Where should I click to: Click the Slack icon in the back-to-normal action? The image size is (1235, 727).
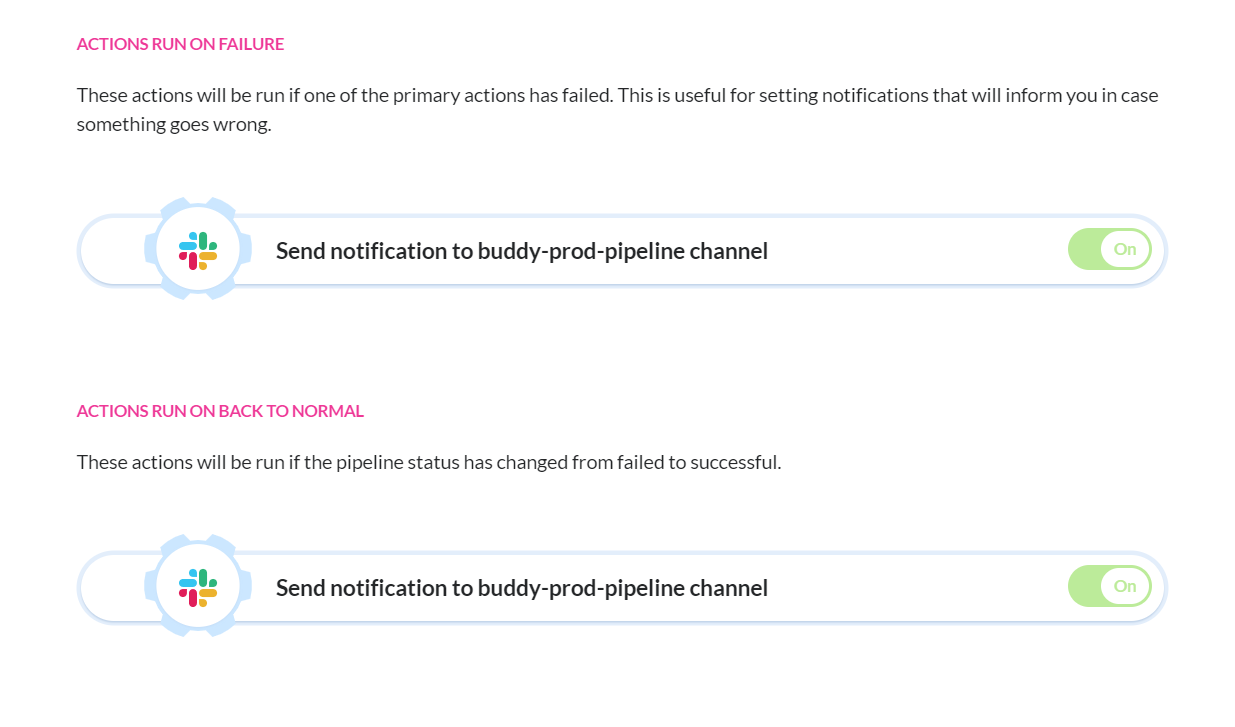[198, 587]
